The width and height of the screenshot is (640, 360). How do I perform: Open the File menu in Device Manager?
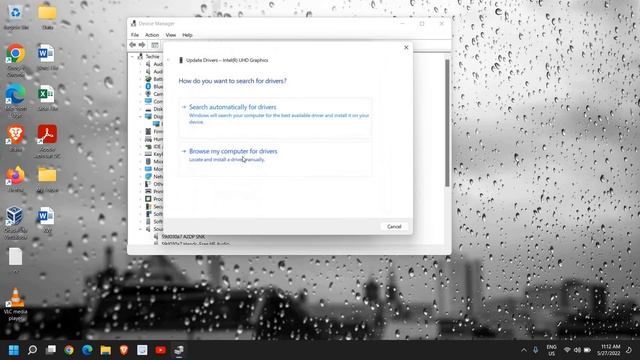coord(135,35)
